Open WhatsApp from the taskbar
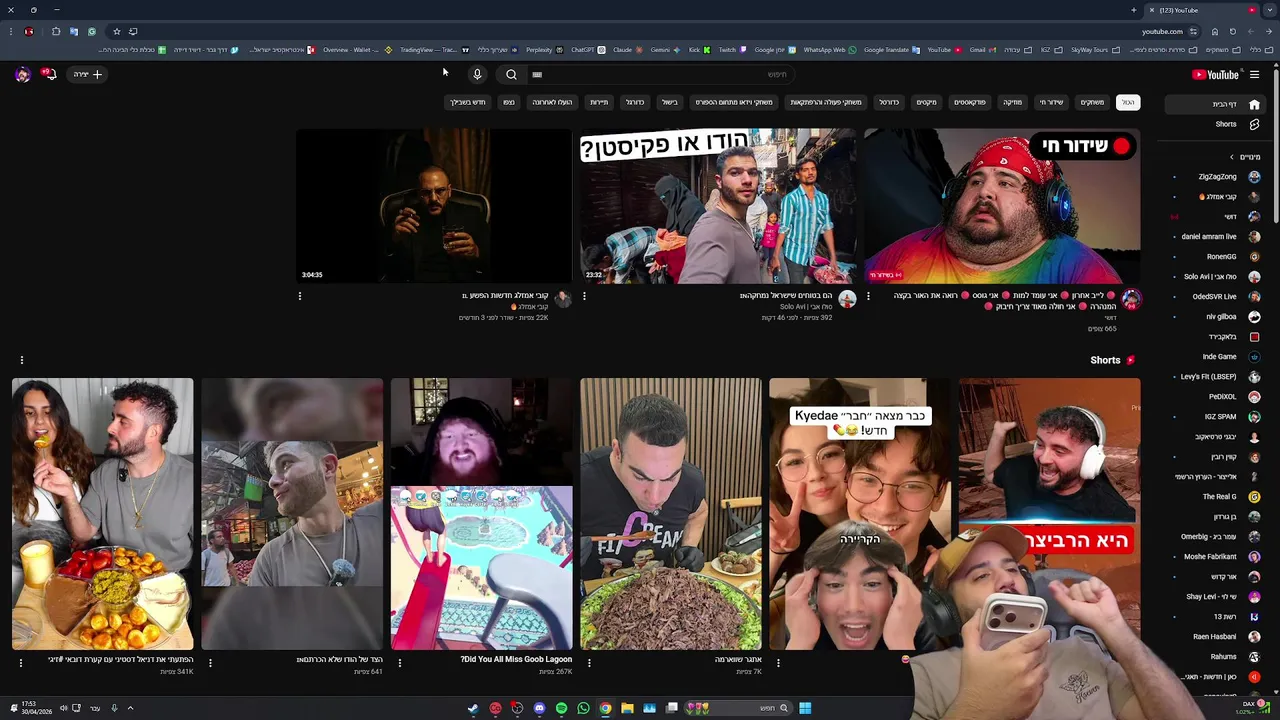This screenshot has width=1280, height=720. coord(583,708)
